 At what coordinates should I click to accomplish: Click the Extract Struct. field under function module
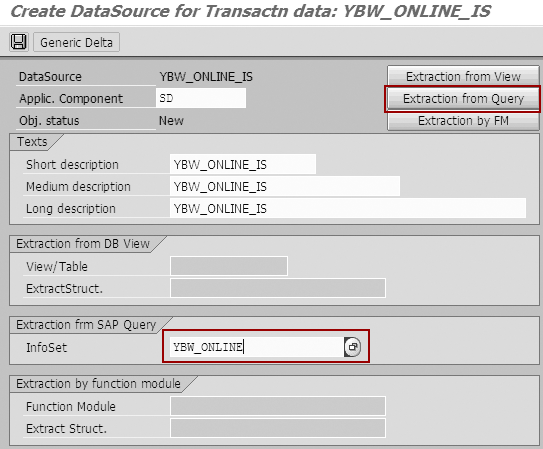coord(278,428)
